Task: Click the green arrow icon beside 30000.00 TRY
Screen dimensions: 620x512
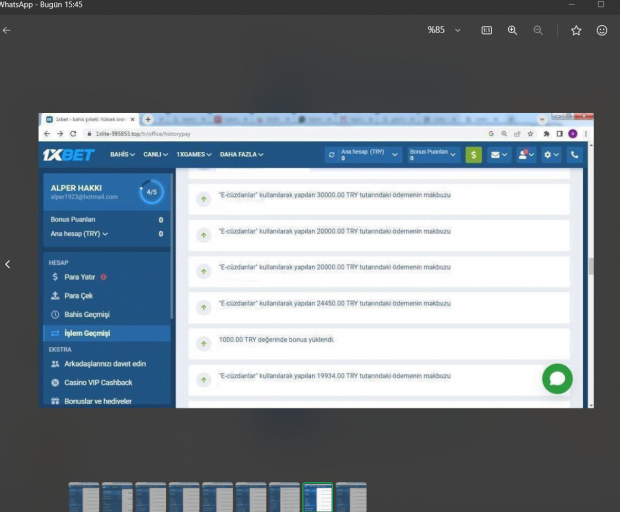Action: pos(204,199)
